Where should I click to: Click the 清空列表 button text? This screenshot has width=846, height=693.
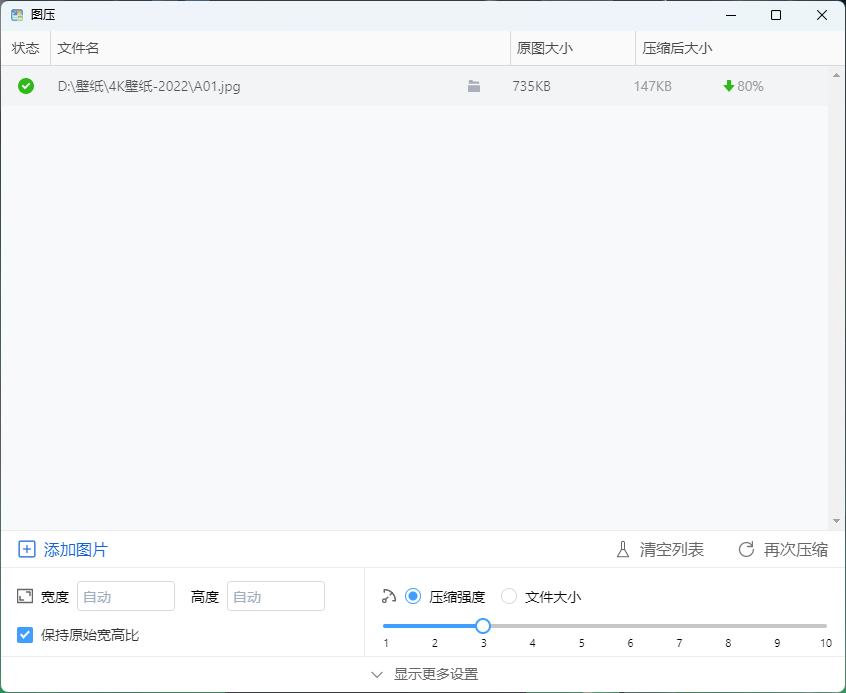[x=672, y=549]
